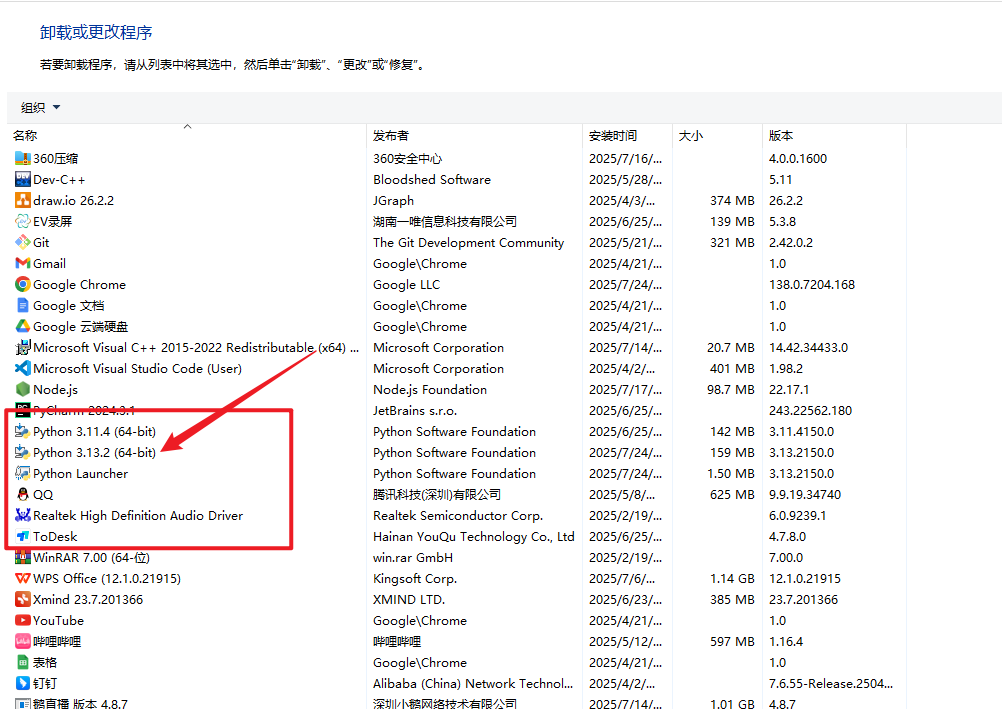Screen dimensions: 1002x709
Task: Select the Python Launcher icon
Action: (x=22, y=473)
